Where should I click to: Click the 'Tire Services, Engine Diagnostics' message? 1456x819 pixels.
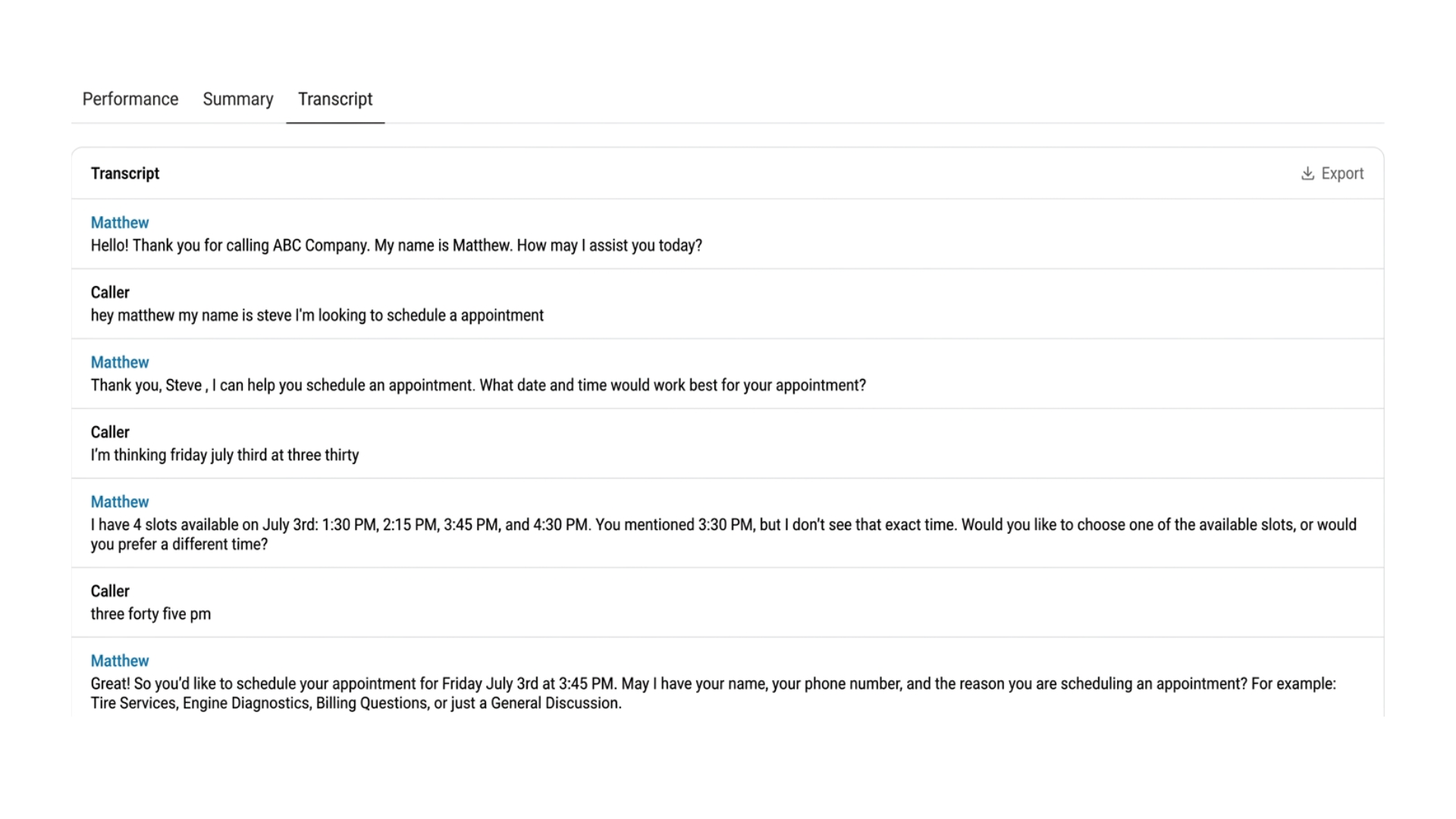tap(714, 694)
